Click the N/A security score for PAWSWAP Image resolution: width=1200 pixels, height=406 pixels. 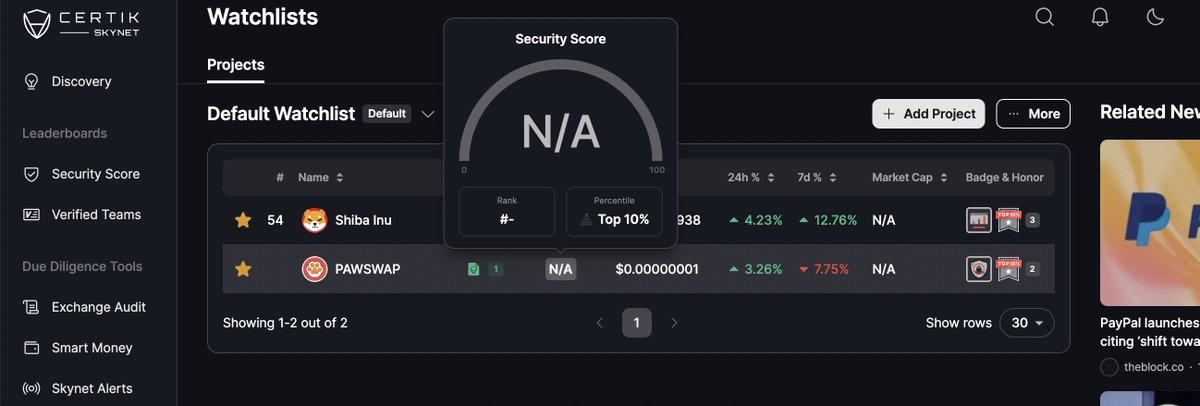(561, 269)
